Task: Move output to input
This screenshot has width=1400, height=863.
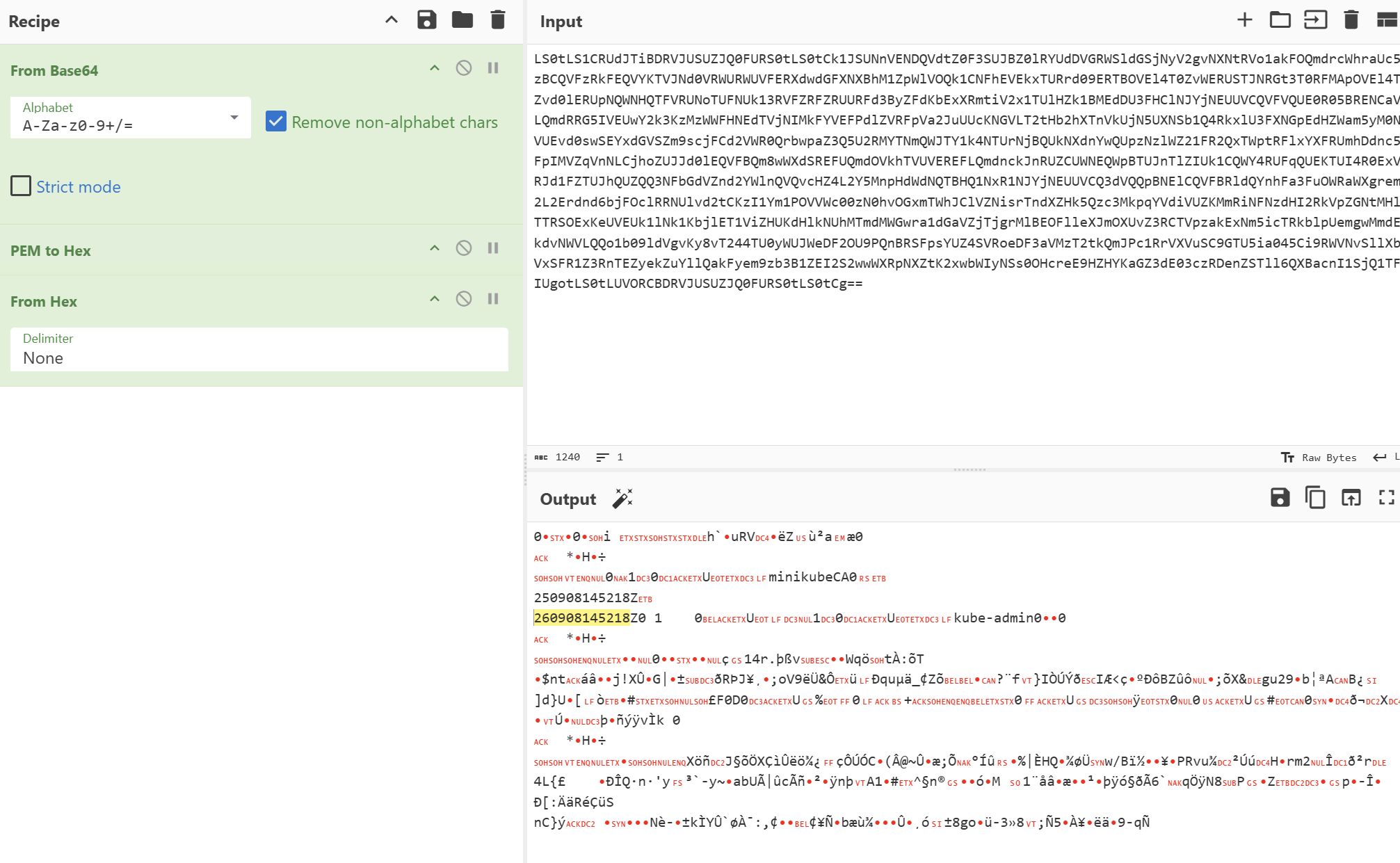Action: click(x=1351, y=498)
